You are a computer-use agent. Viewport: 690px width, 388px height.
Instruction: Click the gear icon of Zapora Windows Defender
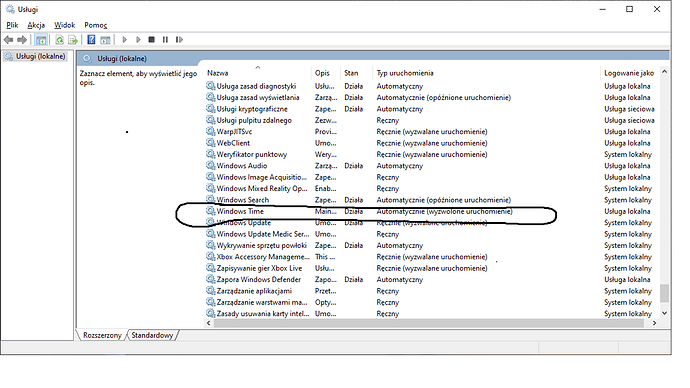pos(210,279)
